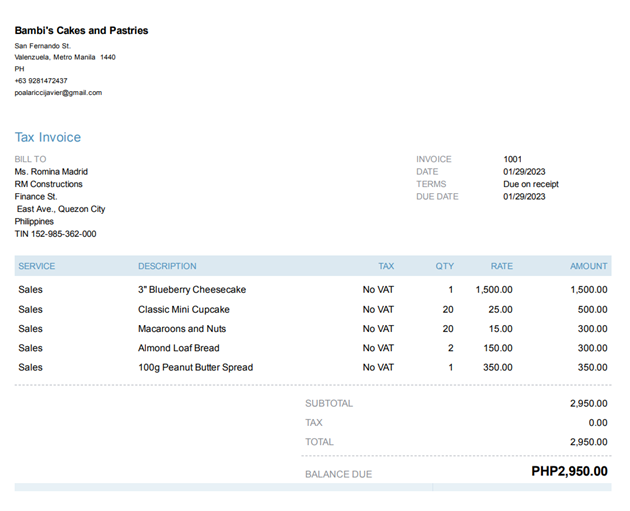The width and height of the screenshot is (630, 511).
Task: Select Macaroons and Nuts description
Action: click(182, 329)
